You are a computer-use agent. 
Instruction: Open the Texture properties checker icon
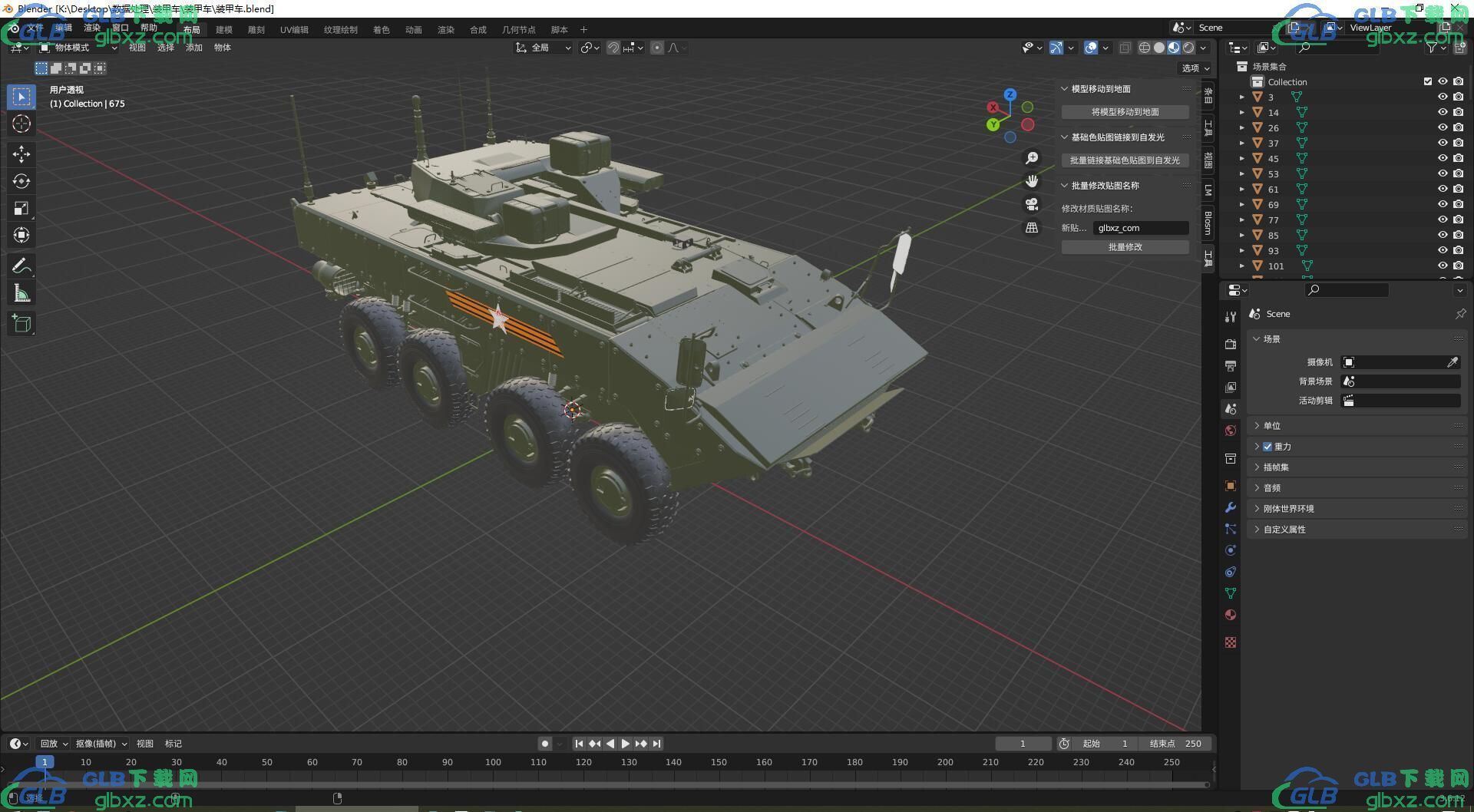click(x=1231, y=642)
